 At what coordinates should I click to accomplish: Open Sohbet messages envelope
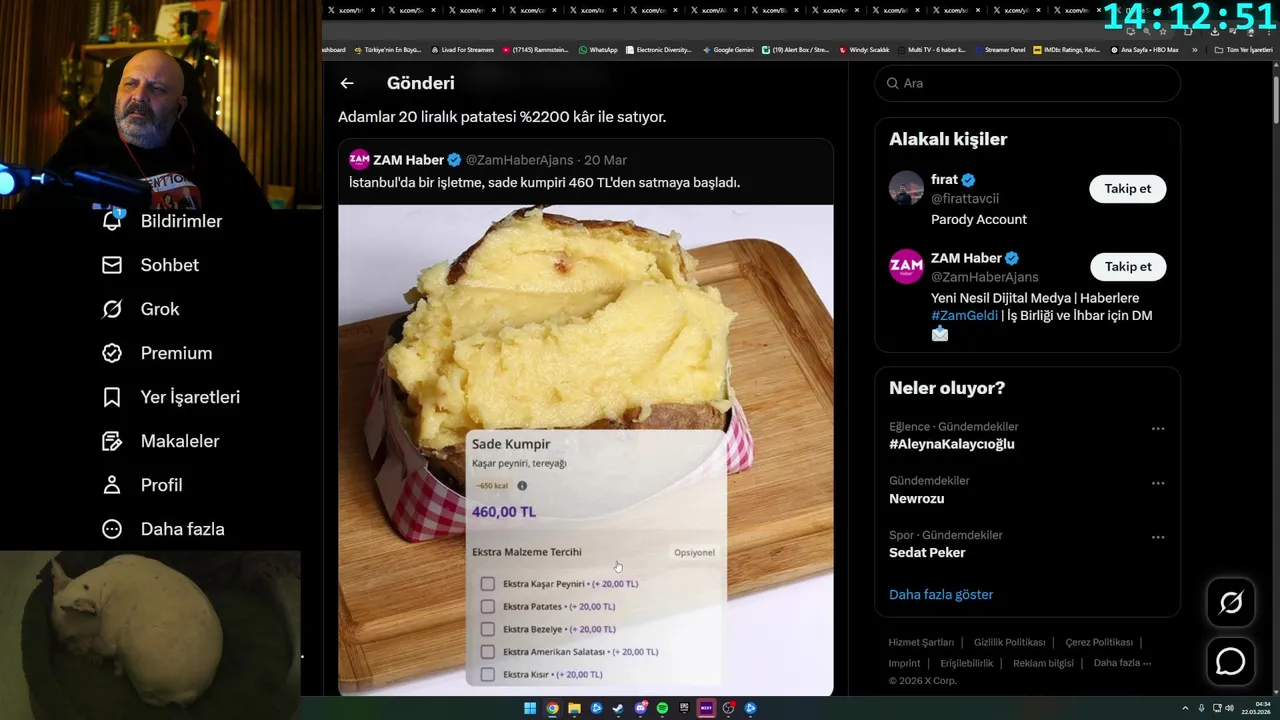[x=112, y=265]
